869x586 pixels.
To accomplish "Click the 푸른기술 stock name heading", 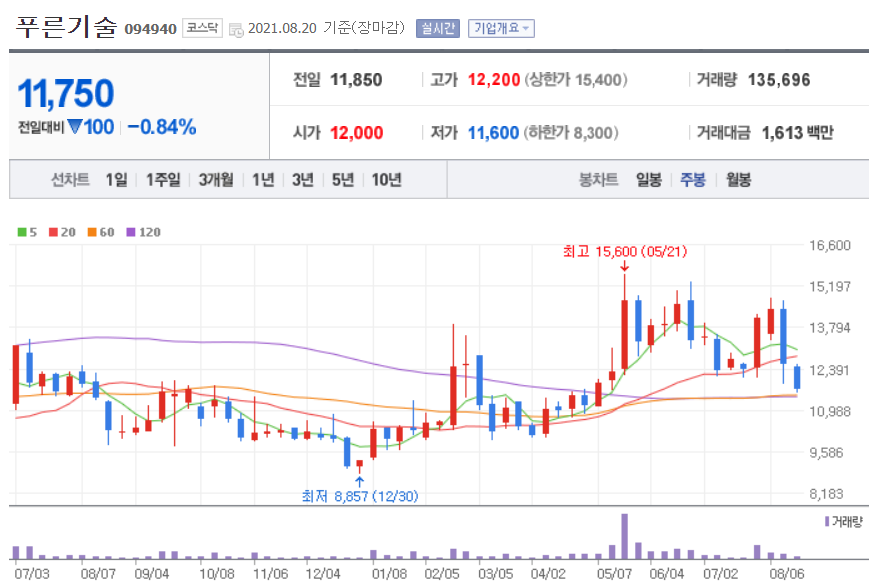I will tap(66, 27).
